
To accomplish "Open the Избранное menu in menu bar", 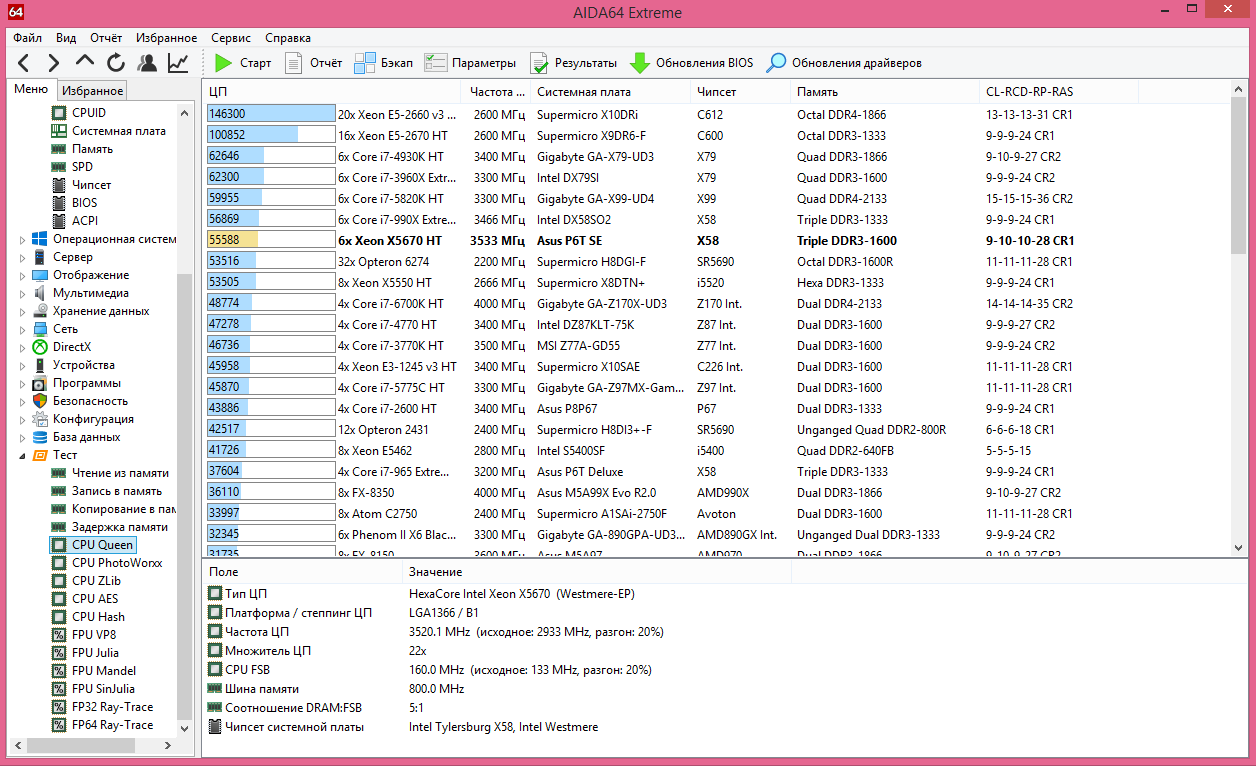I will (167, 38).
